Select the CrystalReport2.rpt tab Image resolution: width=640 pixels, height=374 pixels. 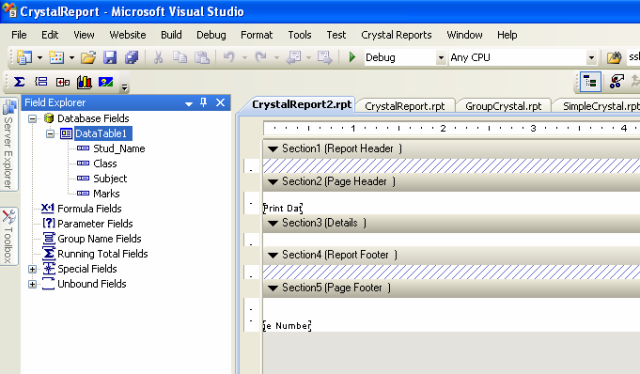(301, 105)
